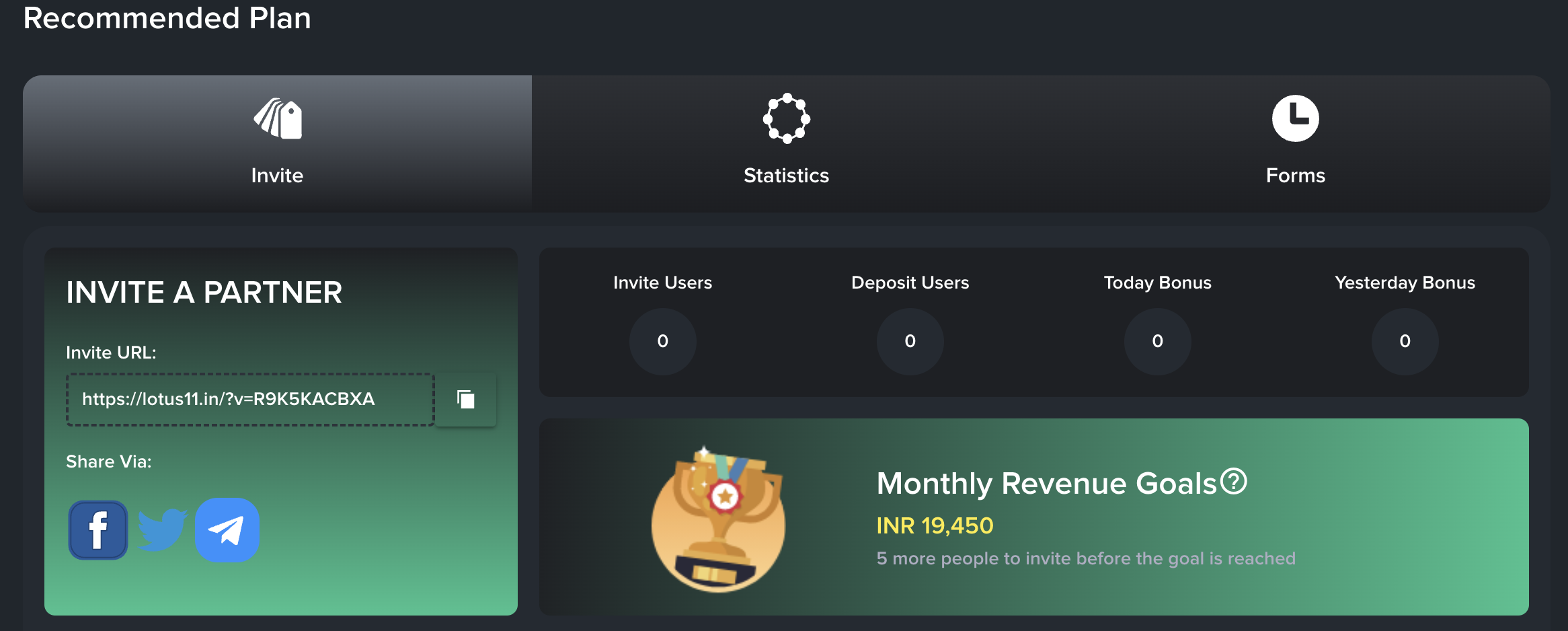Switch to the Statistics tab label
The image size is (1568, 631).
click(x=786, y=176)
